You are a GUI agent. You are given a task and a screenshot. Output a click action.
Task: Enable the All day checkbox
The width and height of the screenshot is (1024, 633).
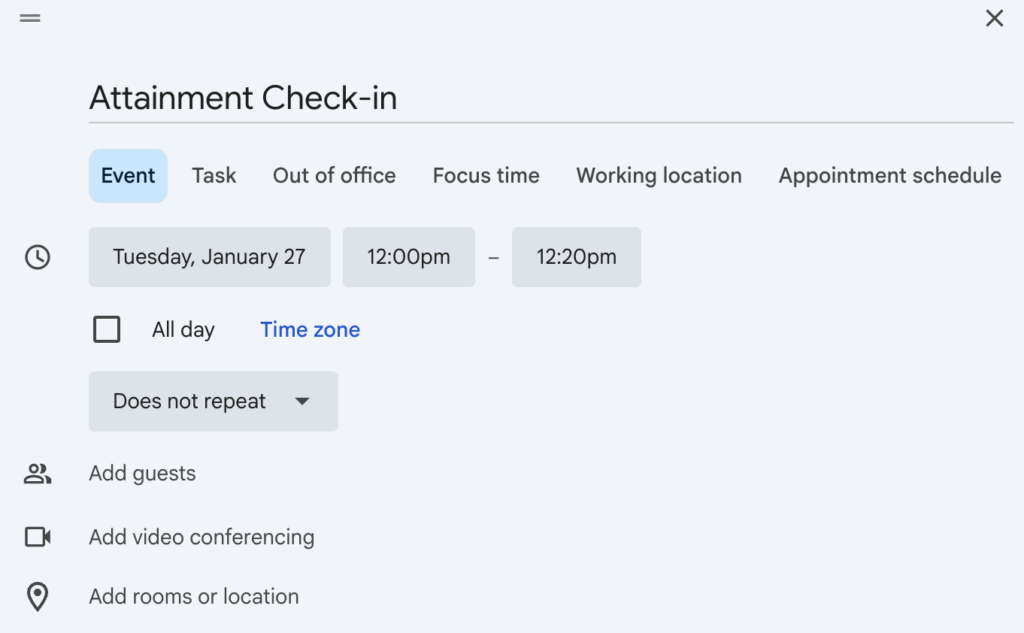(106, 329)
